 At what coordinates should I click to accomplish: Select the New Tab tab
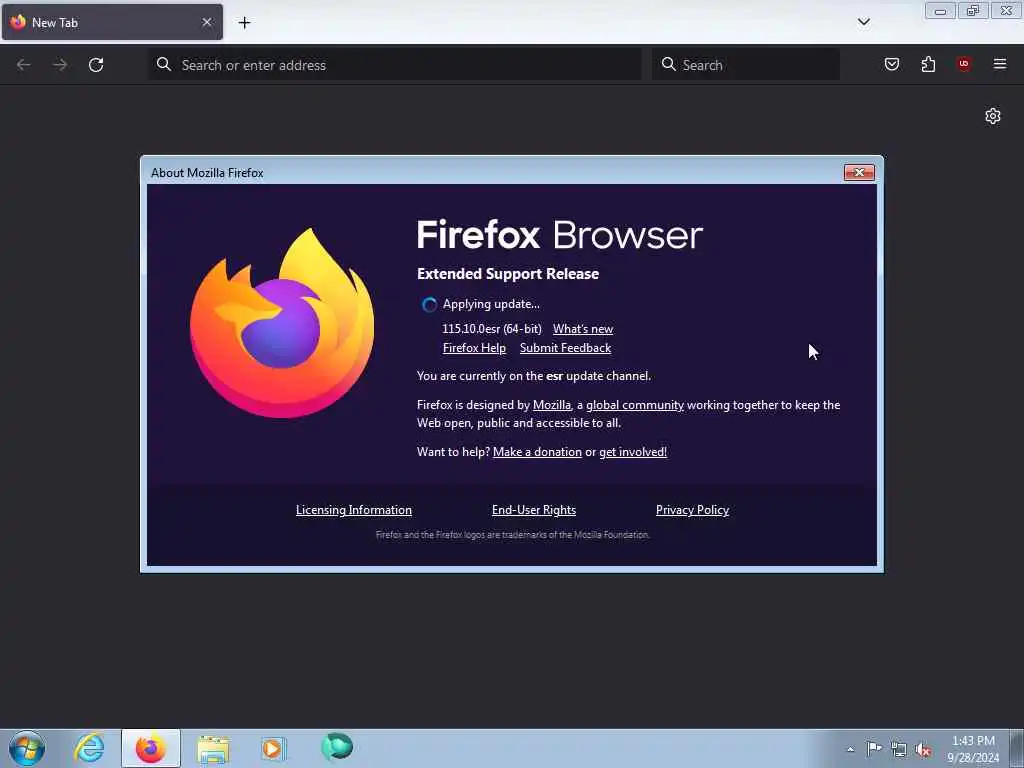point(112,22)
